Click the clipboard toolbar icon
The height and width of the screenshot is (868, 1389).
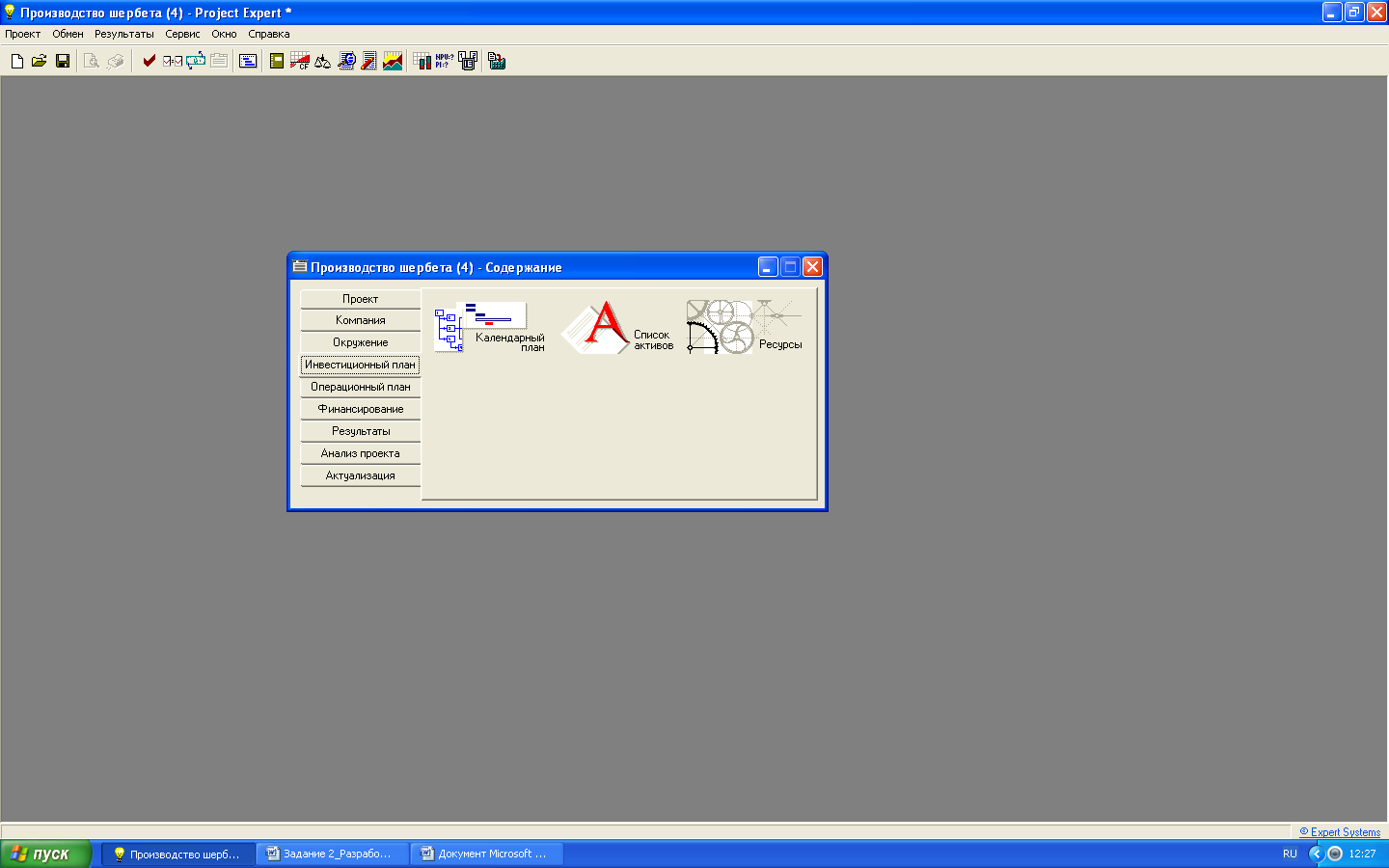click(219, 61)
